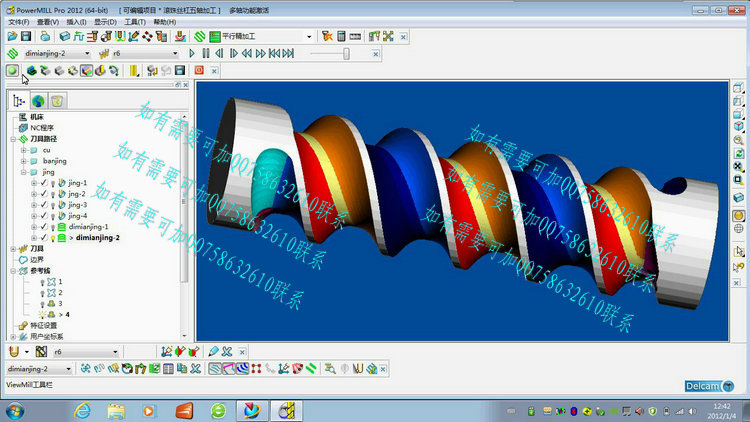Image resolution: width=750 pixels, height=422 pixels.
Task: Open the 帮助(H) menu
Action: pyautogui.click(x=165, y=22)
